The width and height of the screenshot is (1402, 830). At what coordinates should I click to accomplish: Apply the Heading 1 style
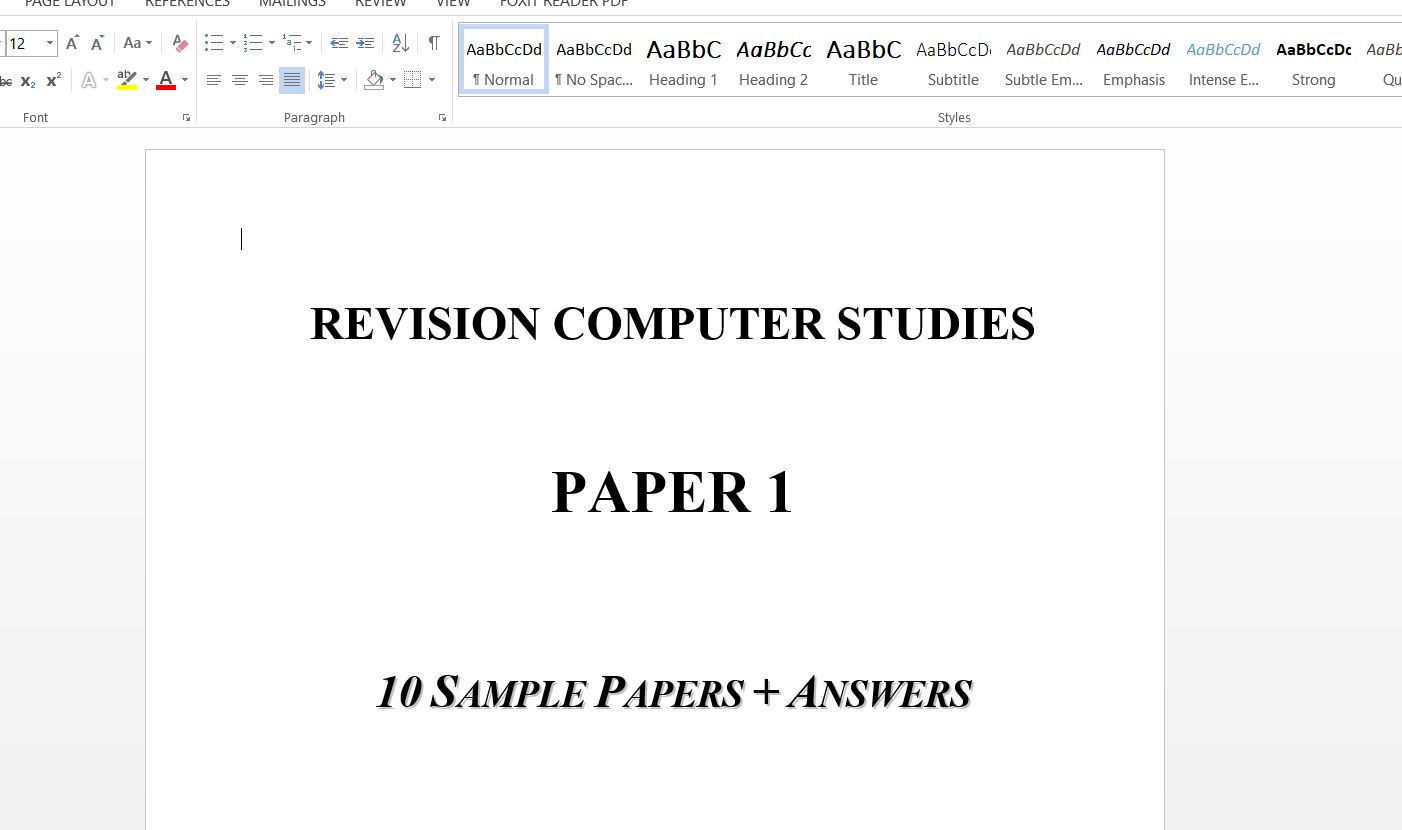[683, 60]
